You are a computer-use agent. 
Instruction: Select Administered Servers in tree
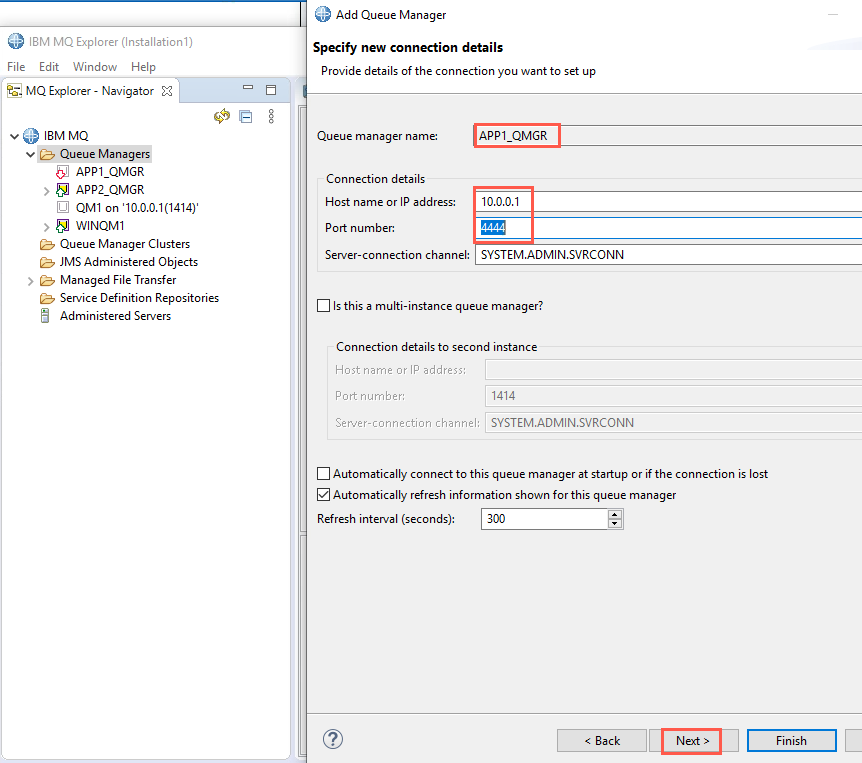pos(115,316)
